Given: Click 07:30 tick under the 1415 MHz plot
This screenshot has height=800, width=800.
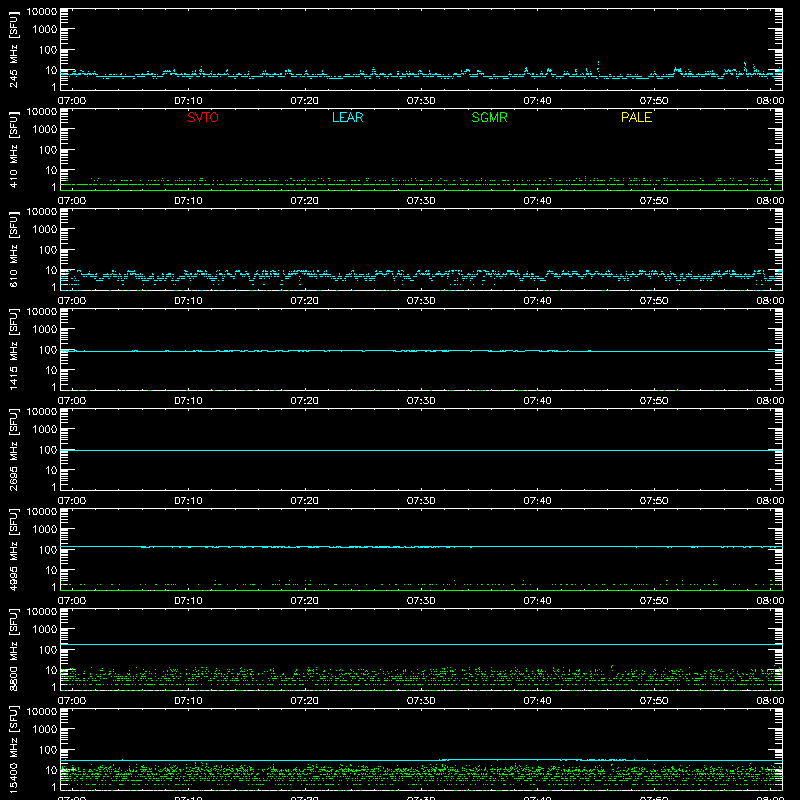Looking at the screenshot, I should pos(421,401).
